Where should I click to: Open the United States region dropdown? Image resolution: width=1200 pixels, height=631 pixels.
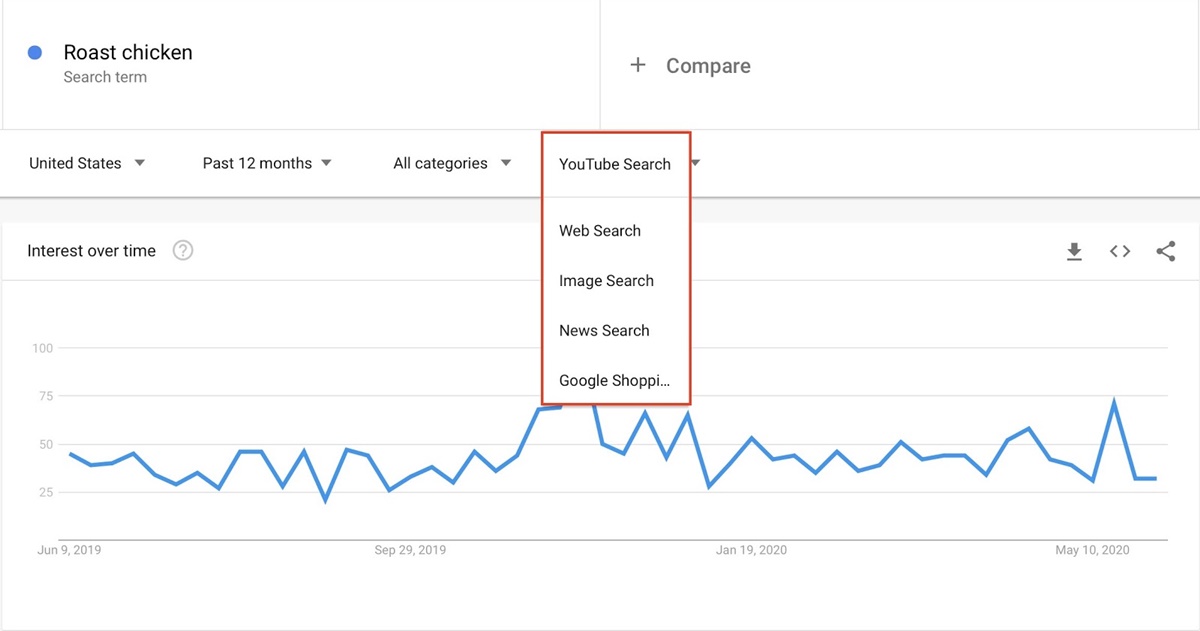pos(87,163)
